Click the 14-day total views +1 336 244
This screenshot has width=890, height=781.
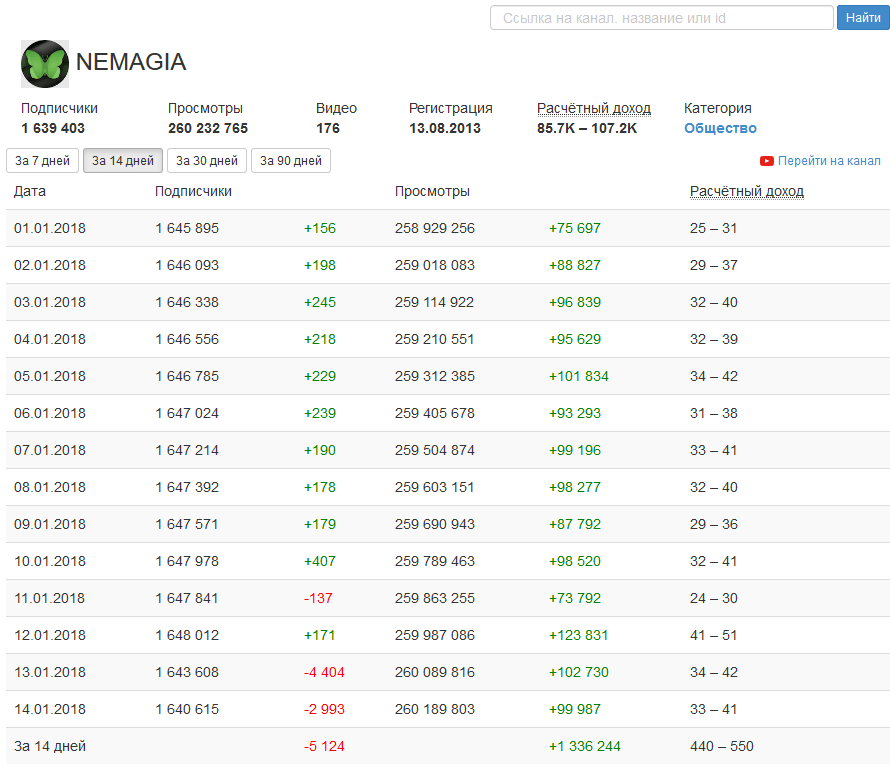(585, 746)
